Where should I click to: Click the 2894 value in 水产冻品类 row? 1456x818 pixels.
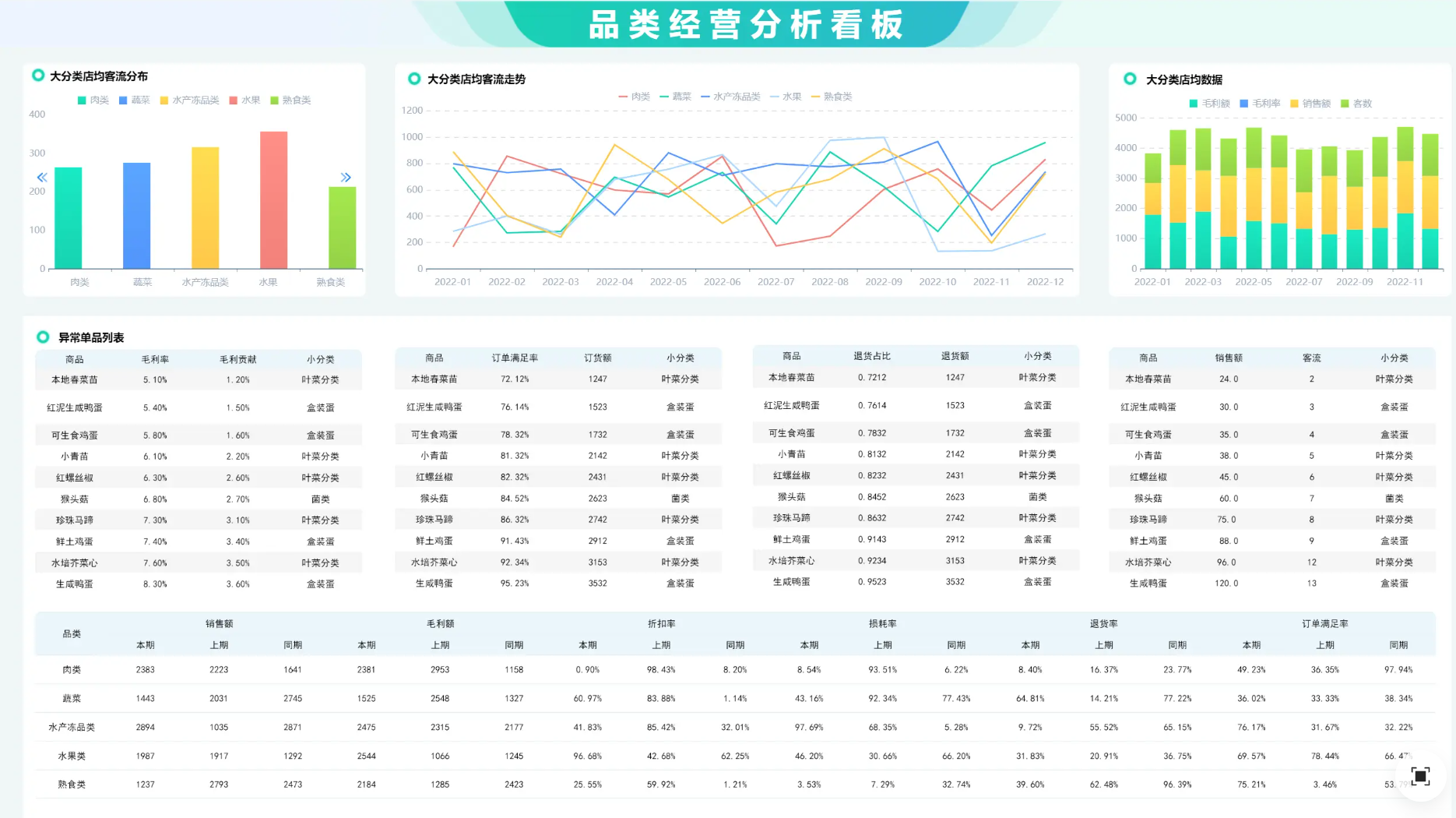146,728
